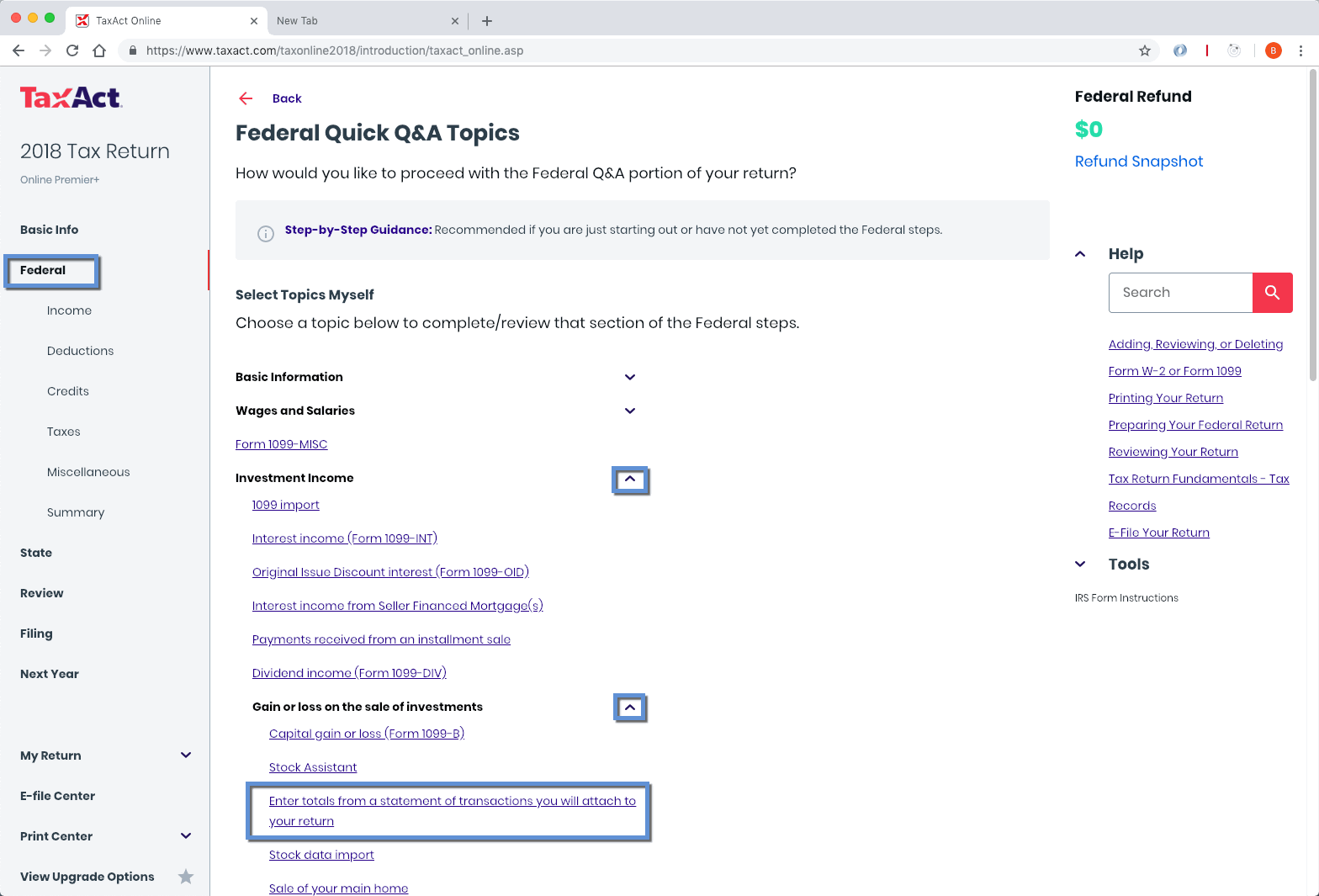The height and width of the screenshot is (896, 1319).
Task: Switch to the New Tab browser tab
Action: click(368, 21)
